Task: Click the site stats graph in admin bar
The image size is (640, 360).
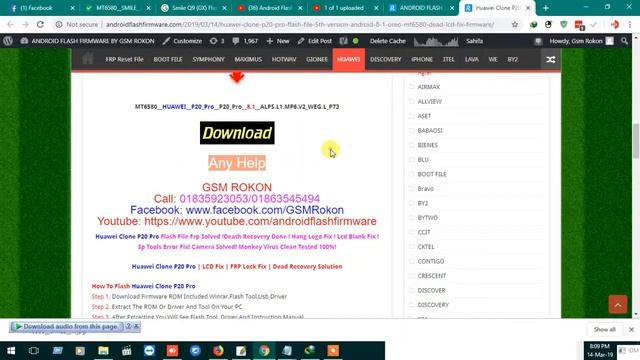Action: 436,41
